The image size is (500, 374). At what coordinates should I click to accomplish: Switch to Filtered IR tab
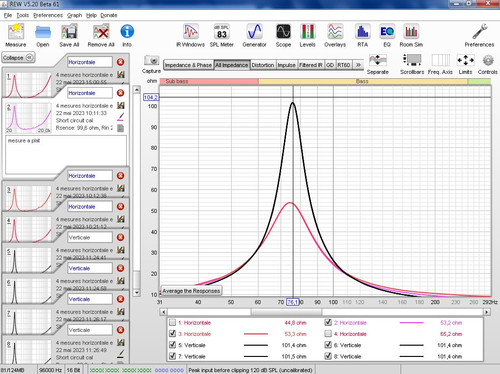(x=311, y=65)
